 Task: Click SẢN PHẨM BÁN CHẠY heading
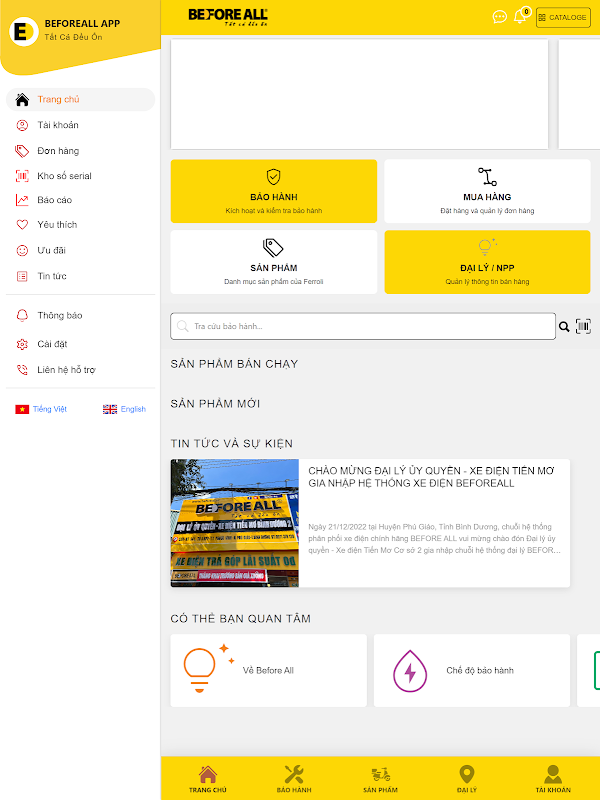(234, 364)
